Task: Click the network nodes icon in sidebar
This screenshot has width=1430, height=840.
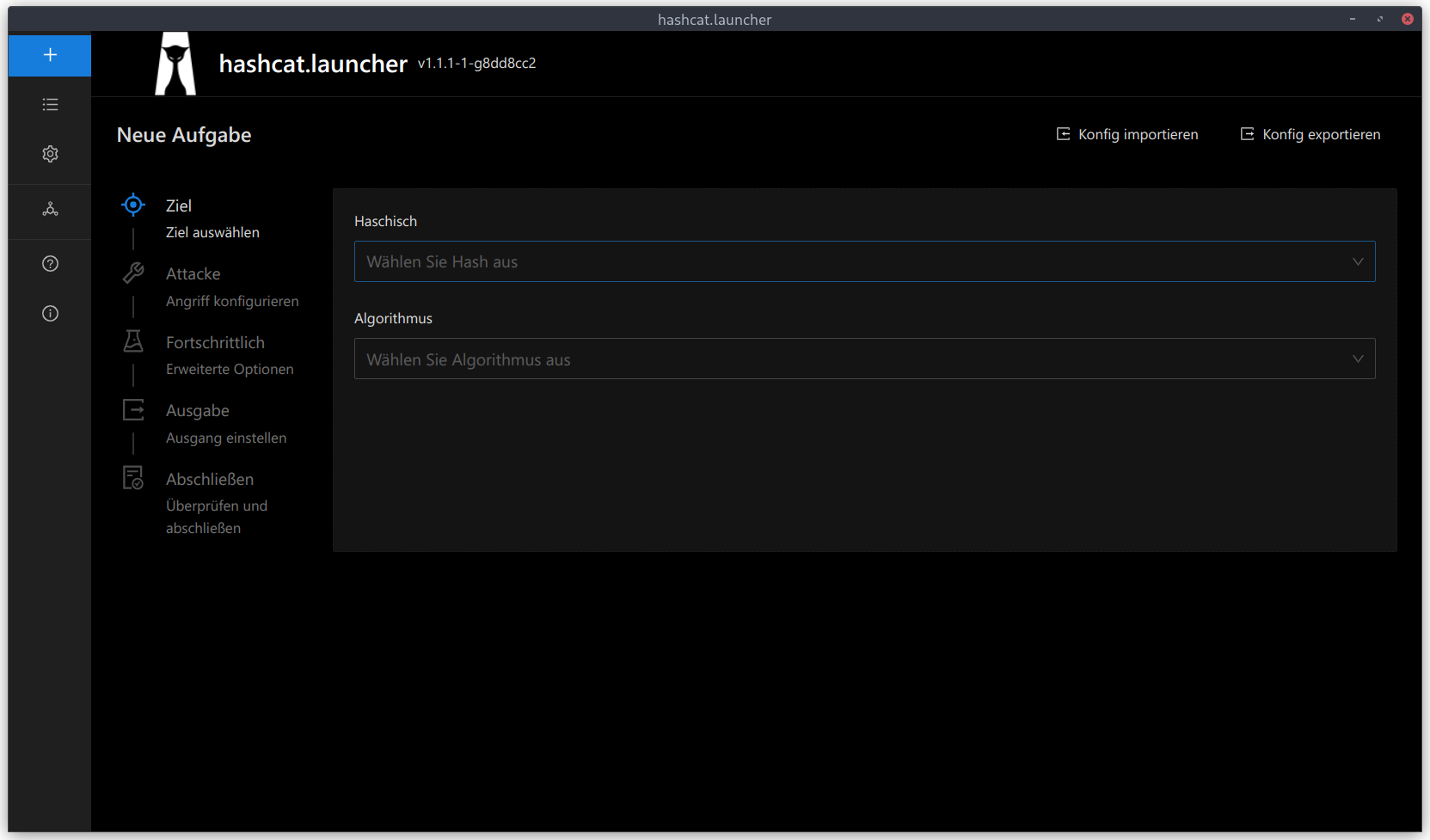Action: tap(50, 209)
